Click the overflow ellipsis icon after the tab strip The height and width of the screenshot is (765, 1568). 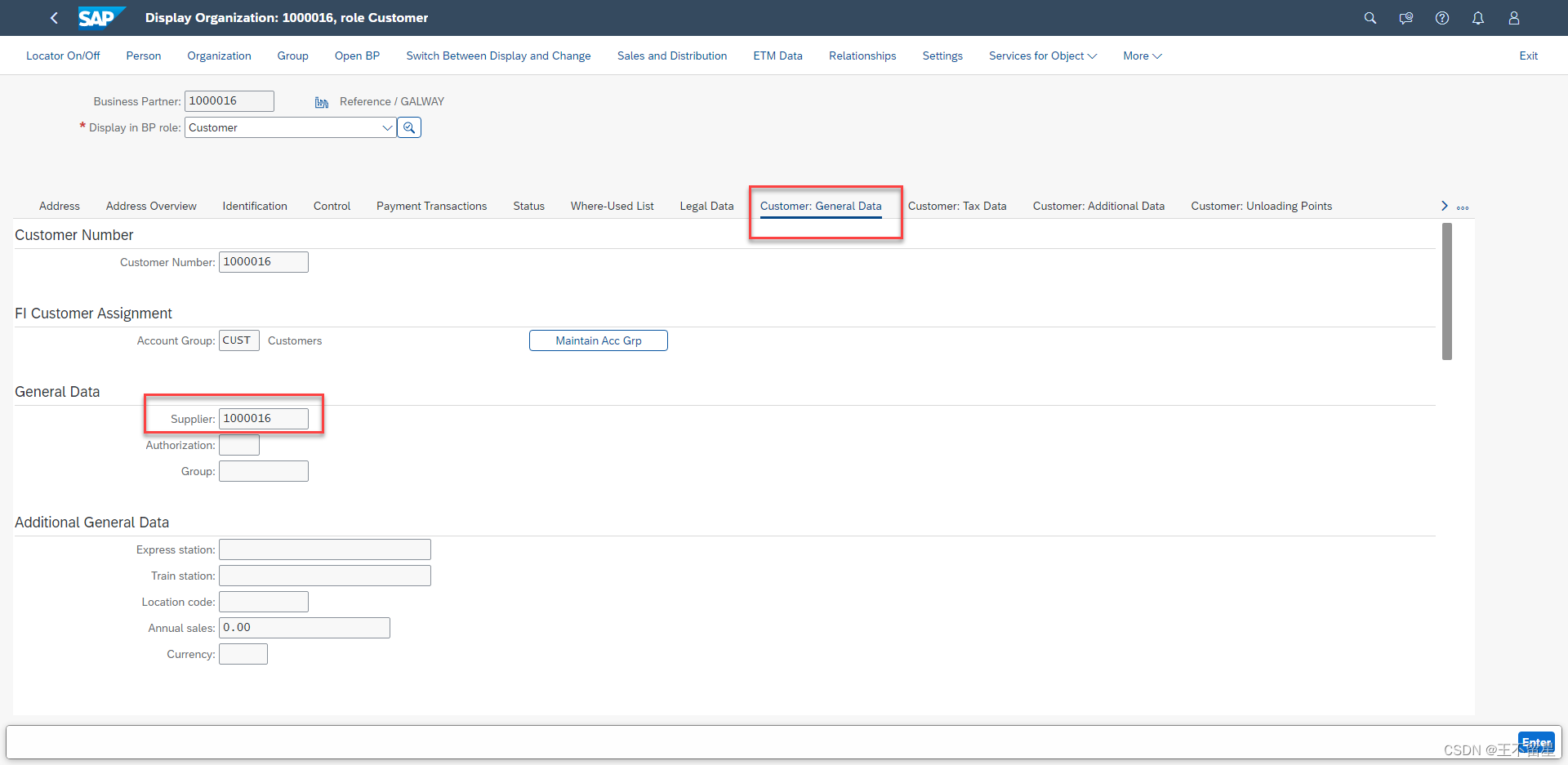click(1463, 207)
